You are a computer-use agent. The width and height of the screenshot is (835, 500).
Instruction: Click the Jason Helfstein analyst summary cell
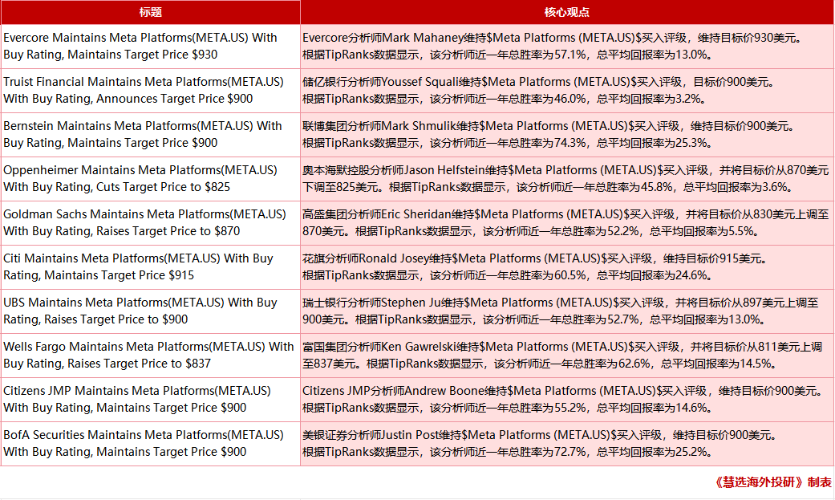click(x=567, y=179)
